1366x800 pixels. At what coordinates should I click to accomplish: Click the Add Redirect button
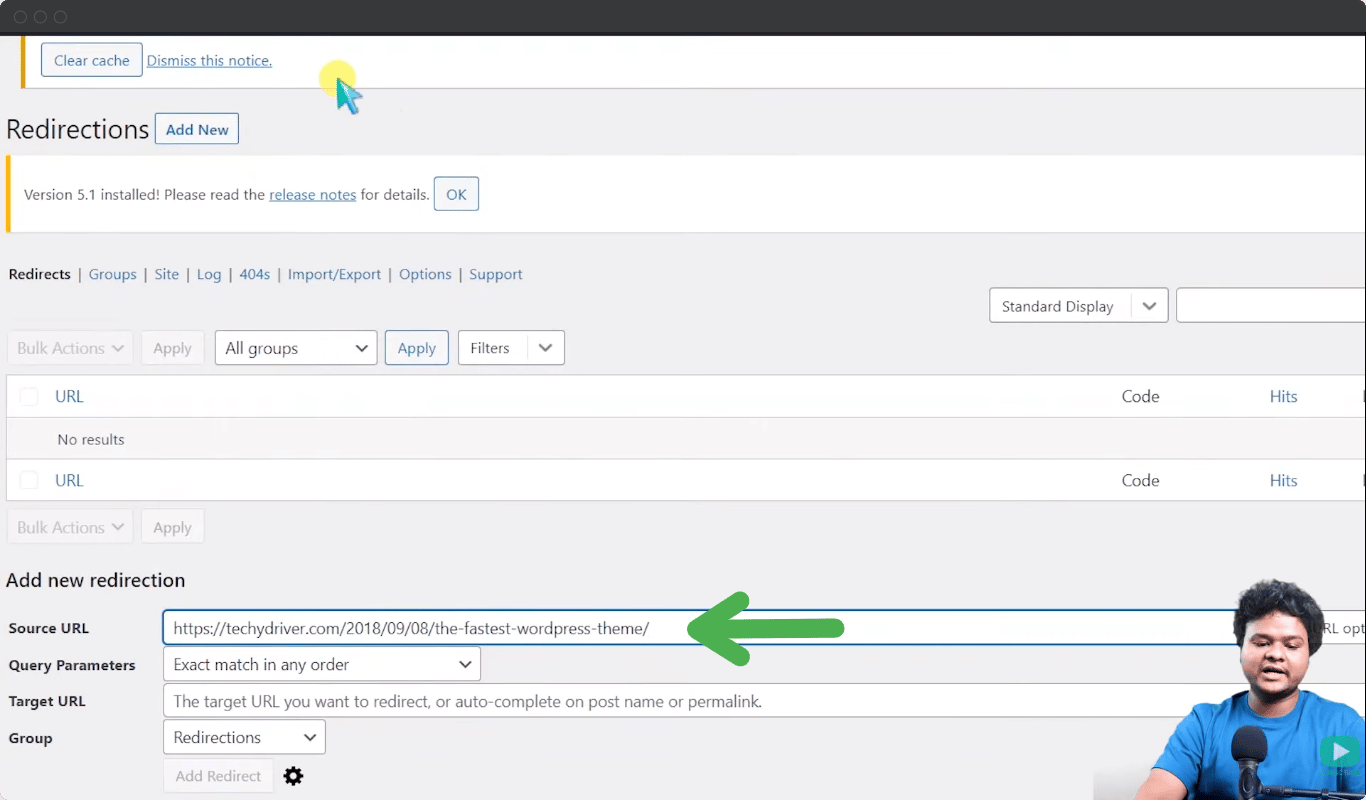pyautogui.click(x=218, y=776)
